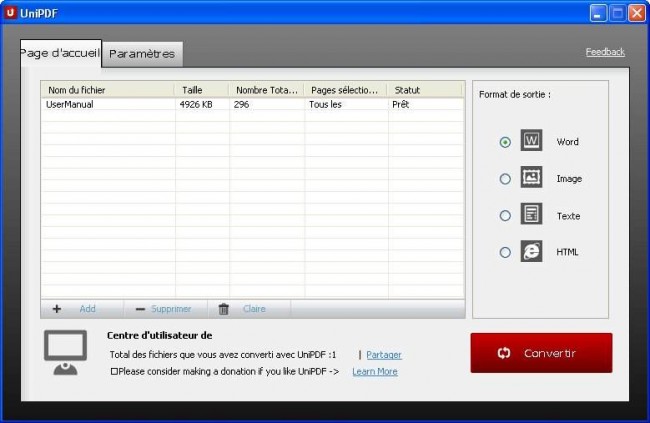Open the Page d'accueil tab
The height and width of the screenshot is (423, 650).
tap(60, 53)
